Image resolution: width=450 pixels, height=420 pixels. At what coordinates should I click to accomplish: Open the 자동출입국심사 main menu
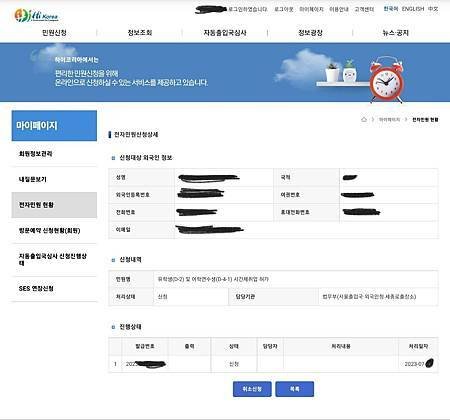click(x=225, y=33)
